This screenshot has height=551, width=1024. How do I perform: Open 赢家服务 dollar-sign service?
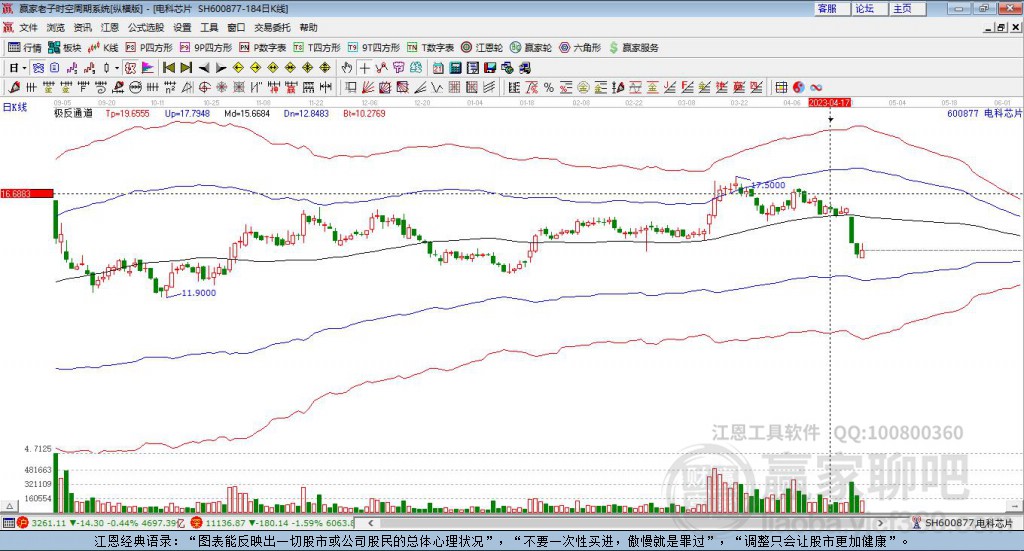click(633, 48)
